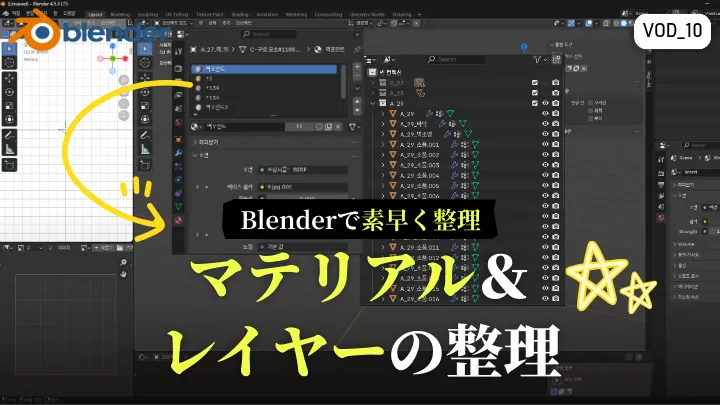The width and height of the screenshot is (720, 405).
Task: Switch to the Geometry Nodes workspace tab
Action: click(367, 15)
